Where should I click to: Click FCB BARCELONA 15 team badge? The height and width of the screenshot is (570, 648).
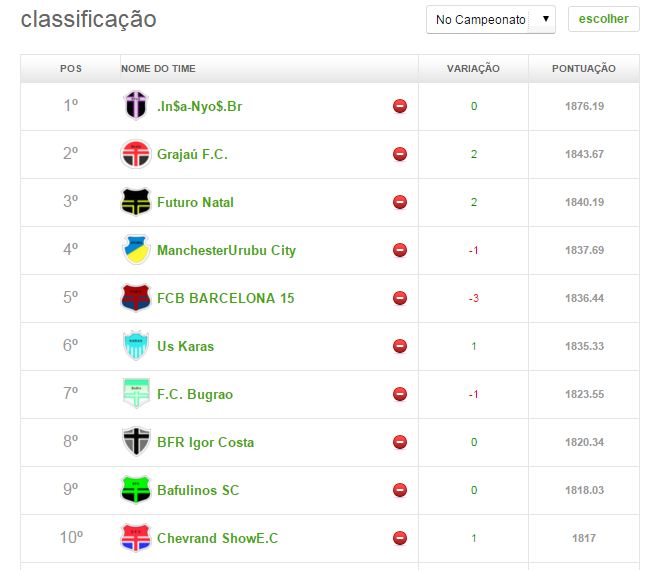135,298
